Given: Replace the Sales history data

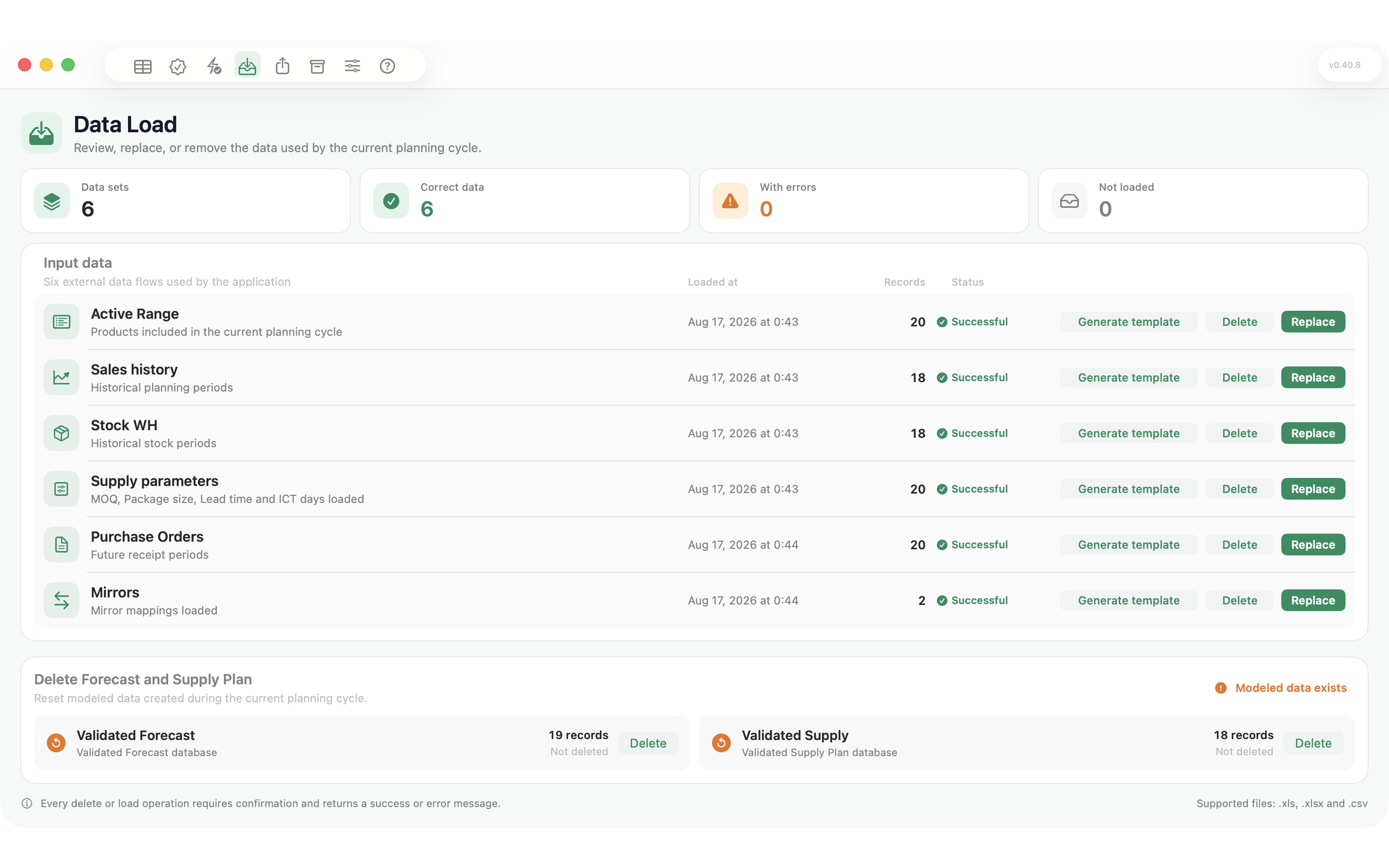Looking at the screenshot, I should (x=1312, y=378).
